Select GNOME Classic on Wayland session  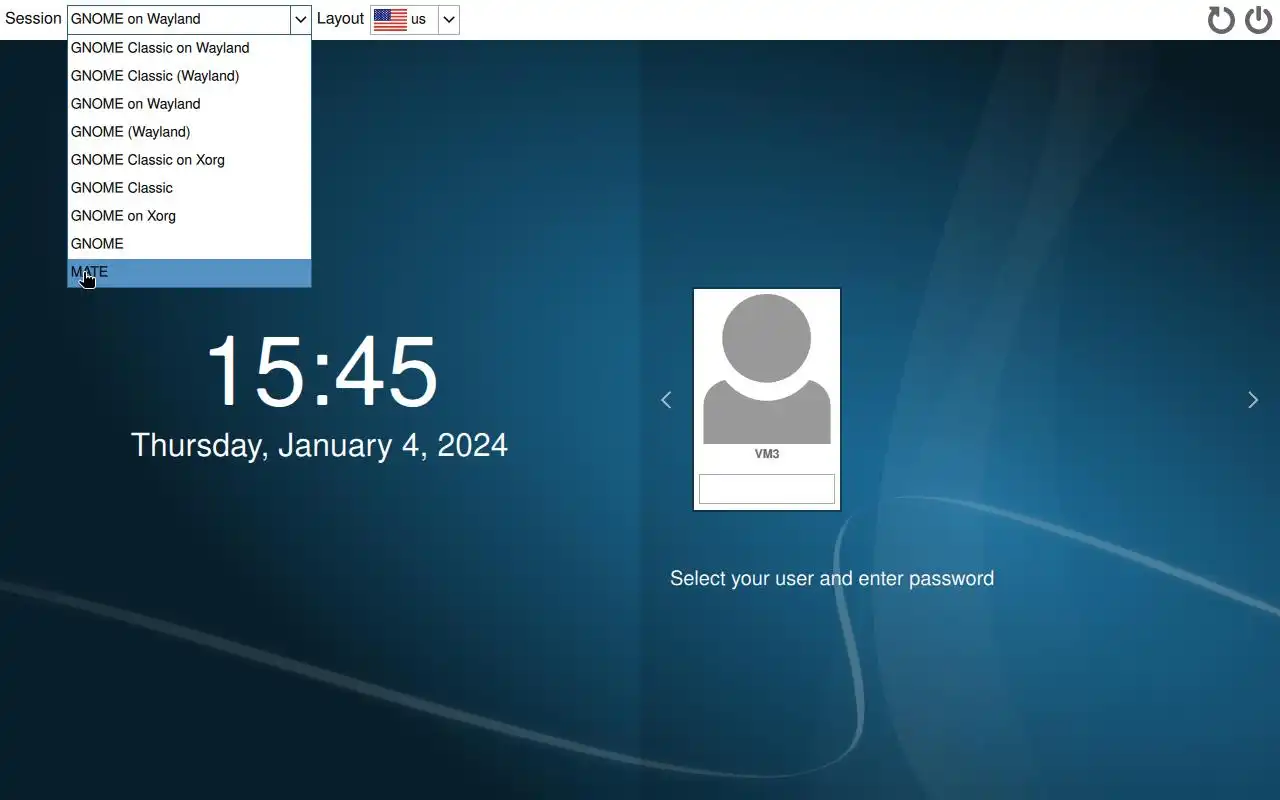point(189,48)
